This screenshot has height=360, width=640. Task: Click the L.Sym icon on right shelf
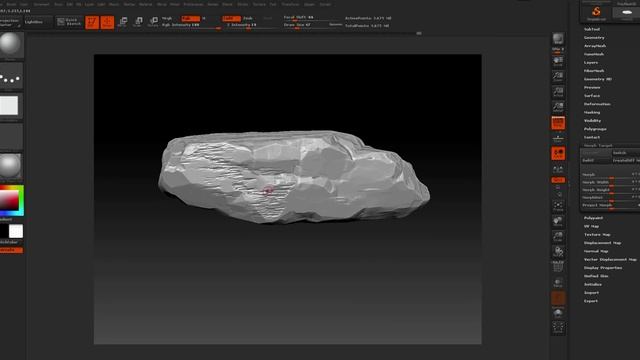(558, 169)
